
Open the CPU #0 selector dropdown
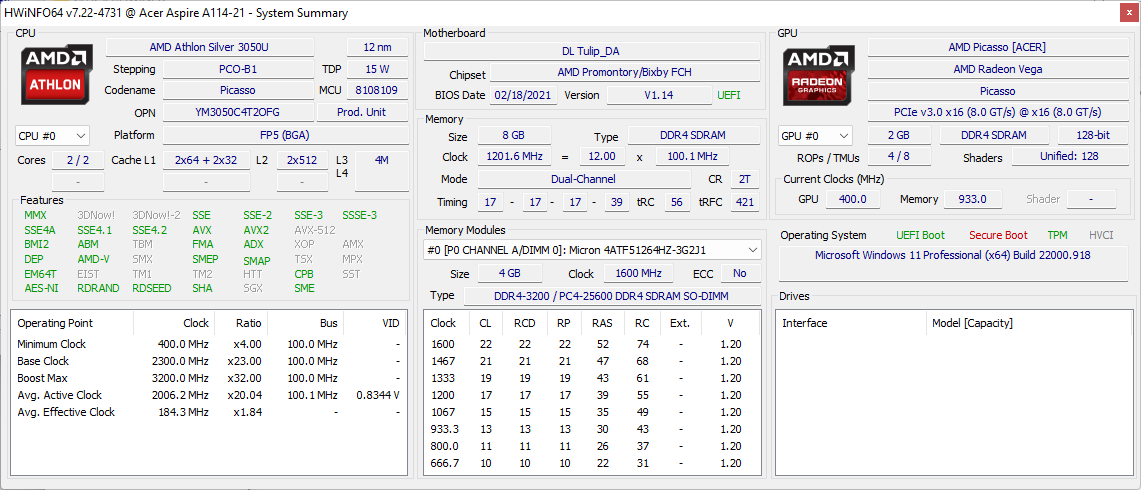click(x=52, y=135)
